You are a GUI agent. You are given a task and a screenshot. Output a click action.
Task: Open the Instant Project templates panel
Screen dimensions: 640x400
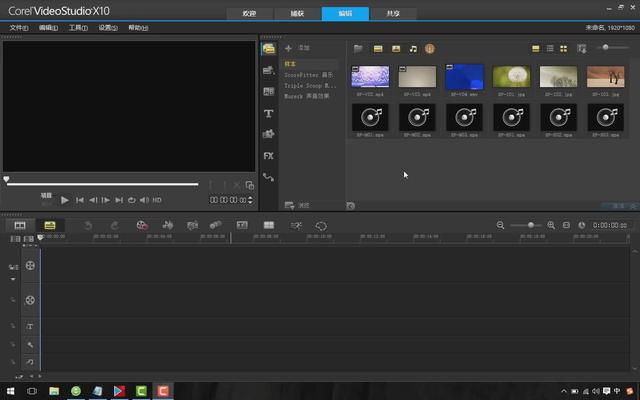pyautogui.click(x=268, y=70)
